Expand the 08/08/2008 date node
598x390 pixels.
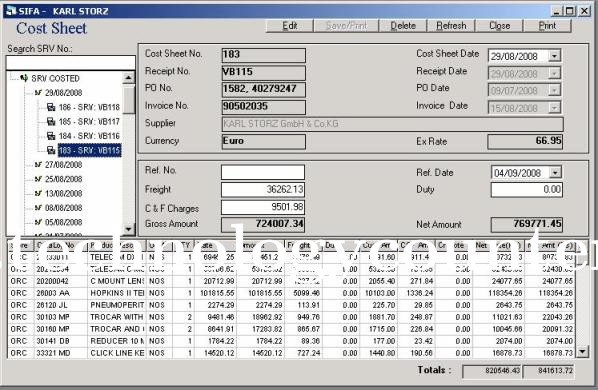pyautogui.click(x=38, y=208)
